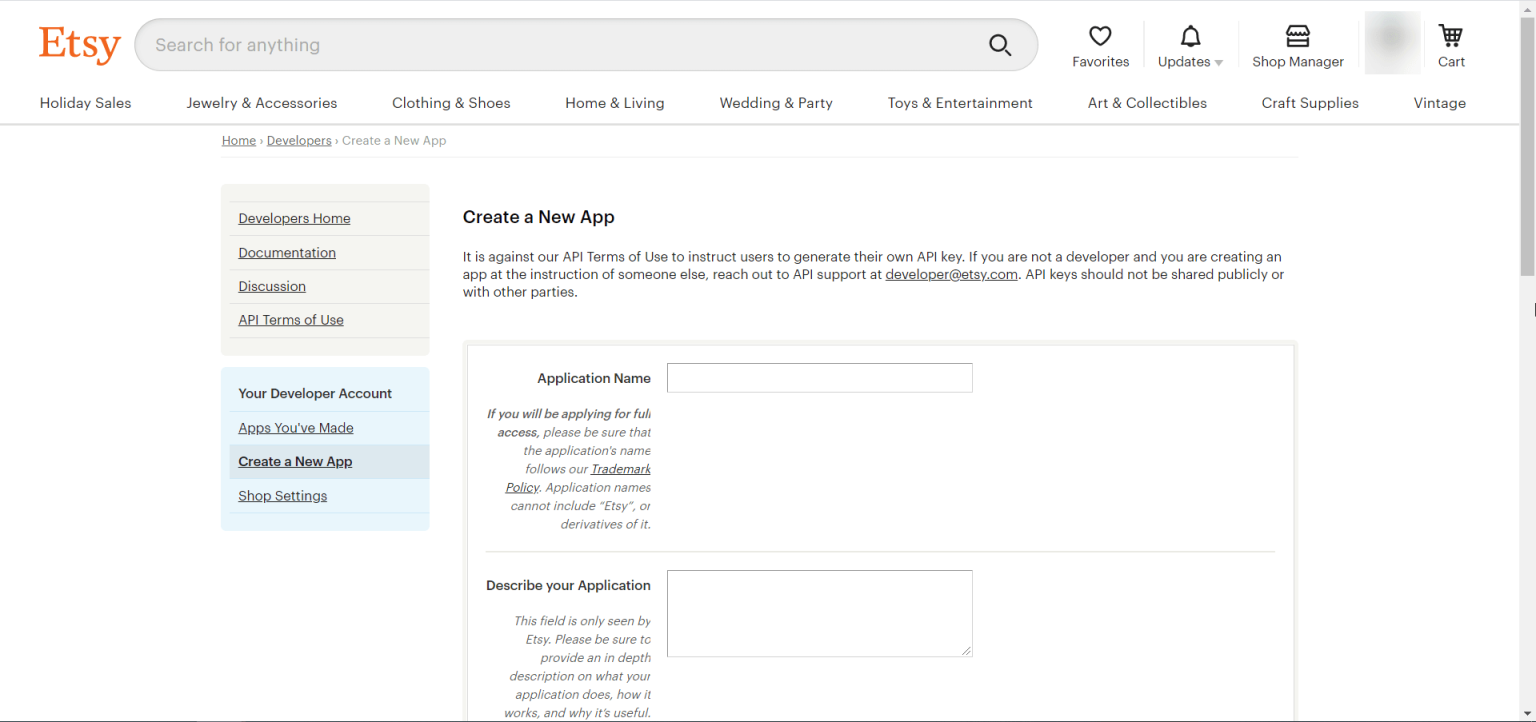Open the Documentation sidebar link
This screenshot has width=1536, height=722.
287,252
